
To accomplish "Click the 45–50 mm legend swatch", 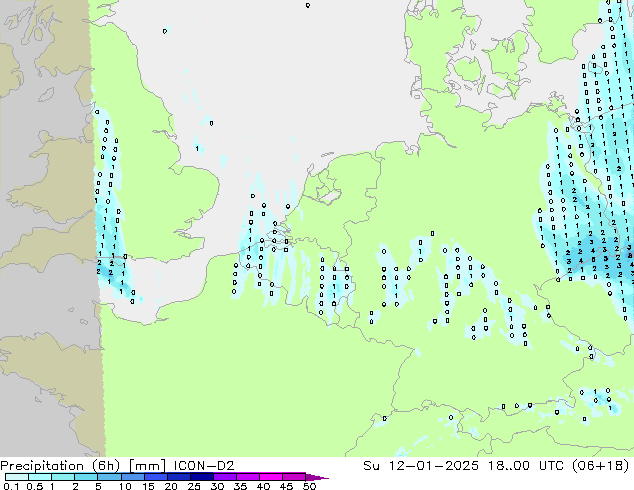I will click(x=294, y=477).
